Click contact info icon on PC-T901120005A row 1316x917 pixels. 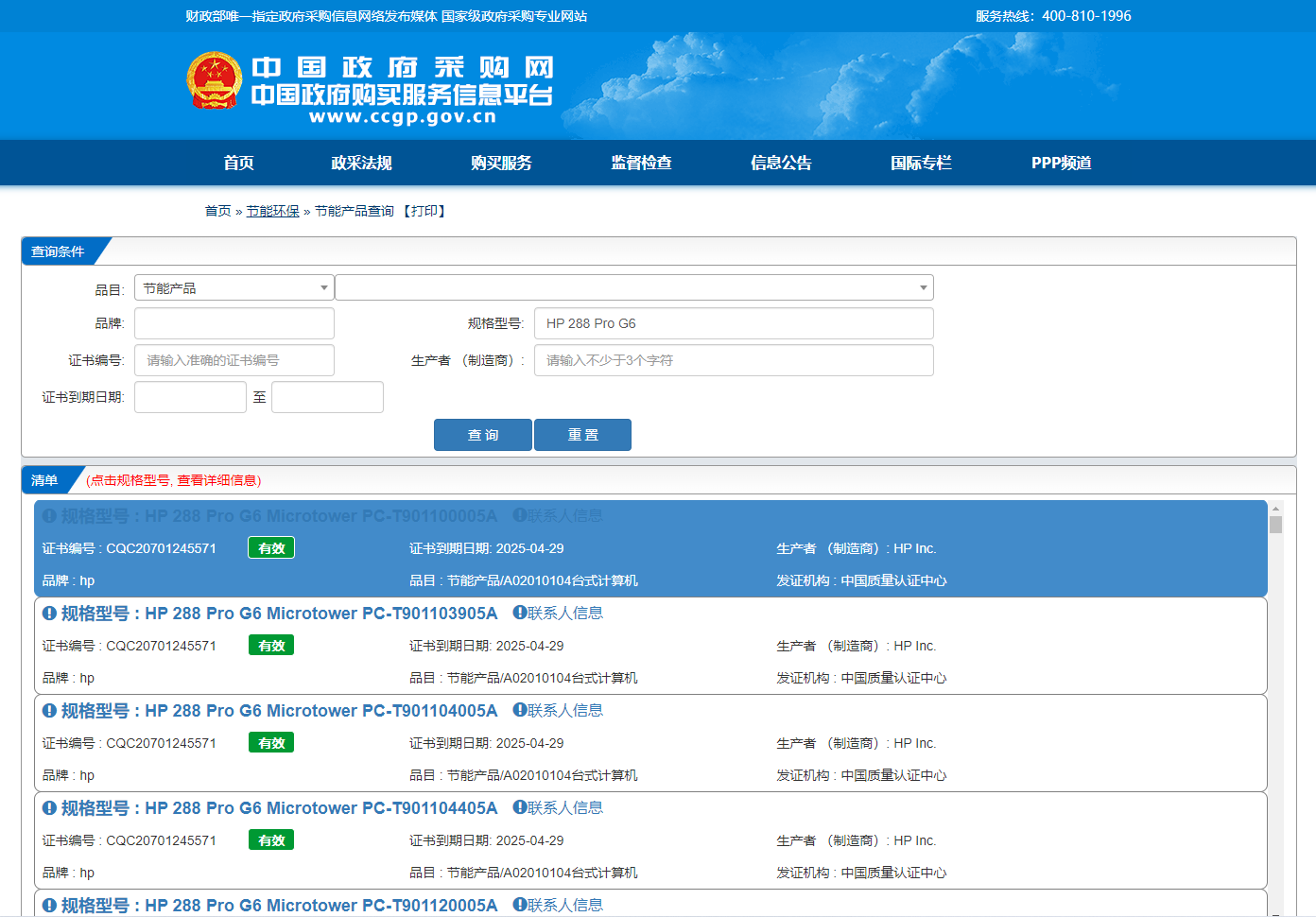tap(519, 905)
